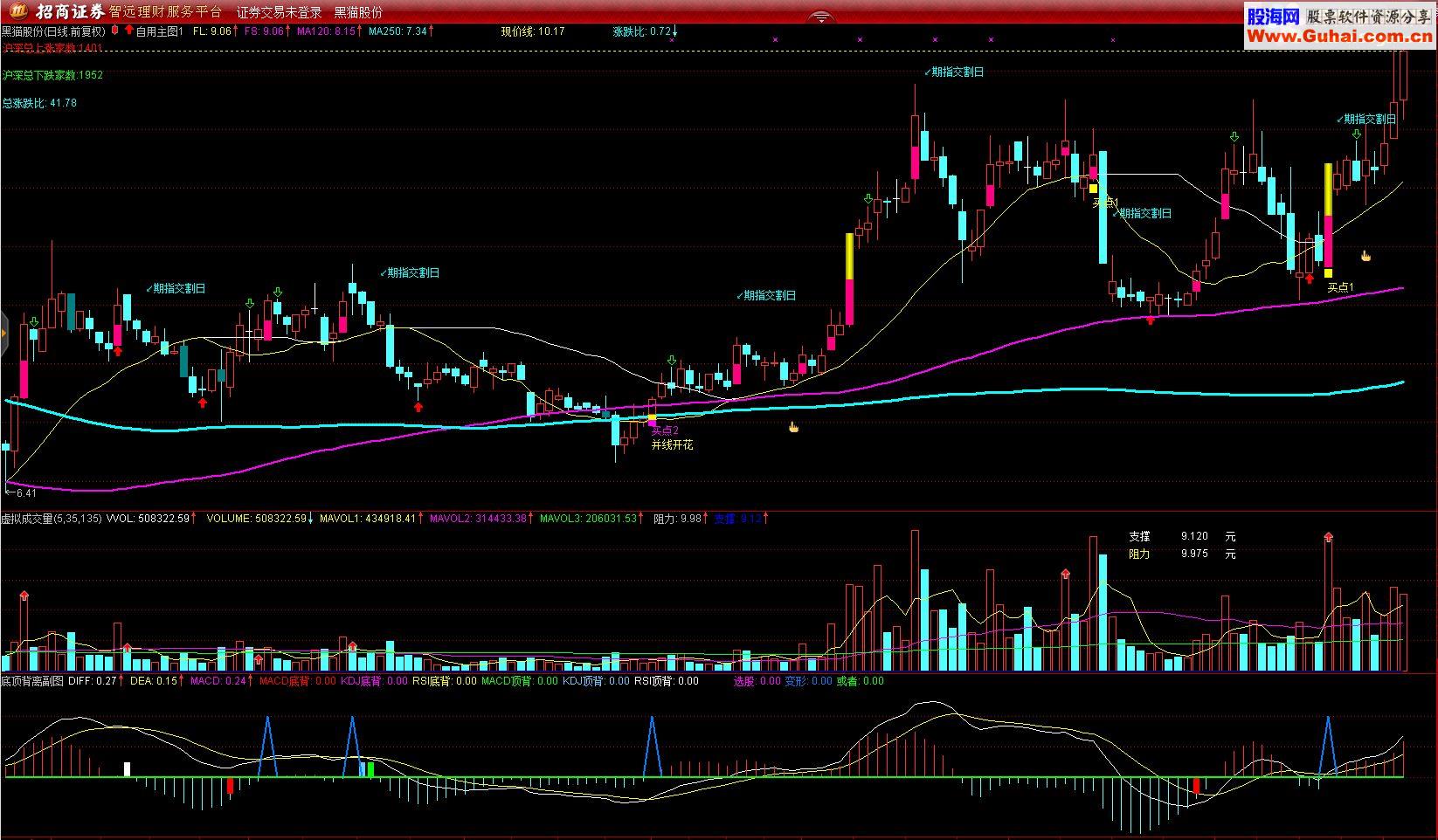Select the 黑猫股份 title bar item
Image resolution: width=1438 pixels, height=840 pixels.
(x=358, y=13)
